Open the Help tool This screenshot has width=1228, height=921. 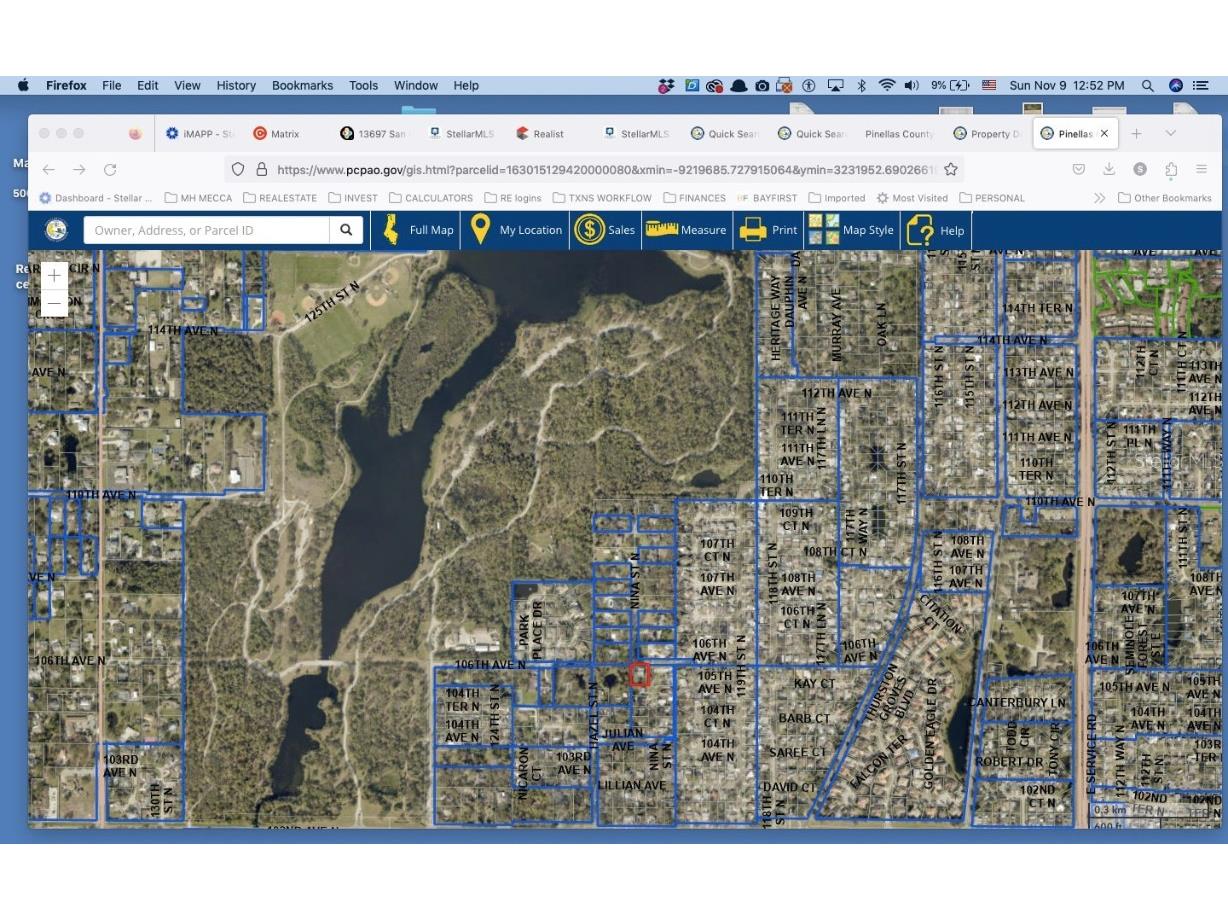[936, 230]
